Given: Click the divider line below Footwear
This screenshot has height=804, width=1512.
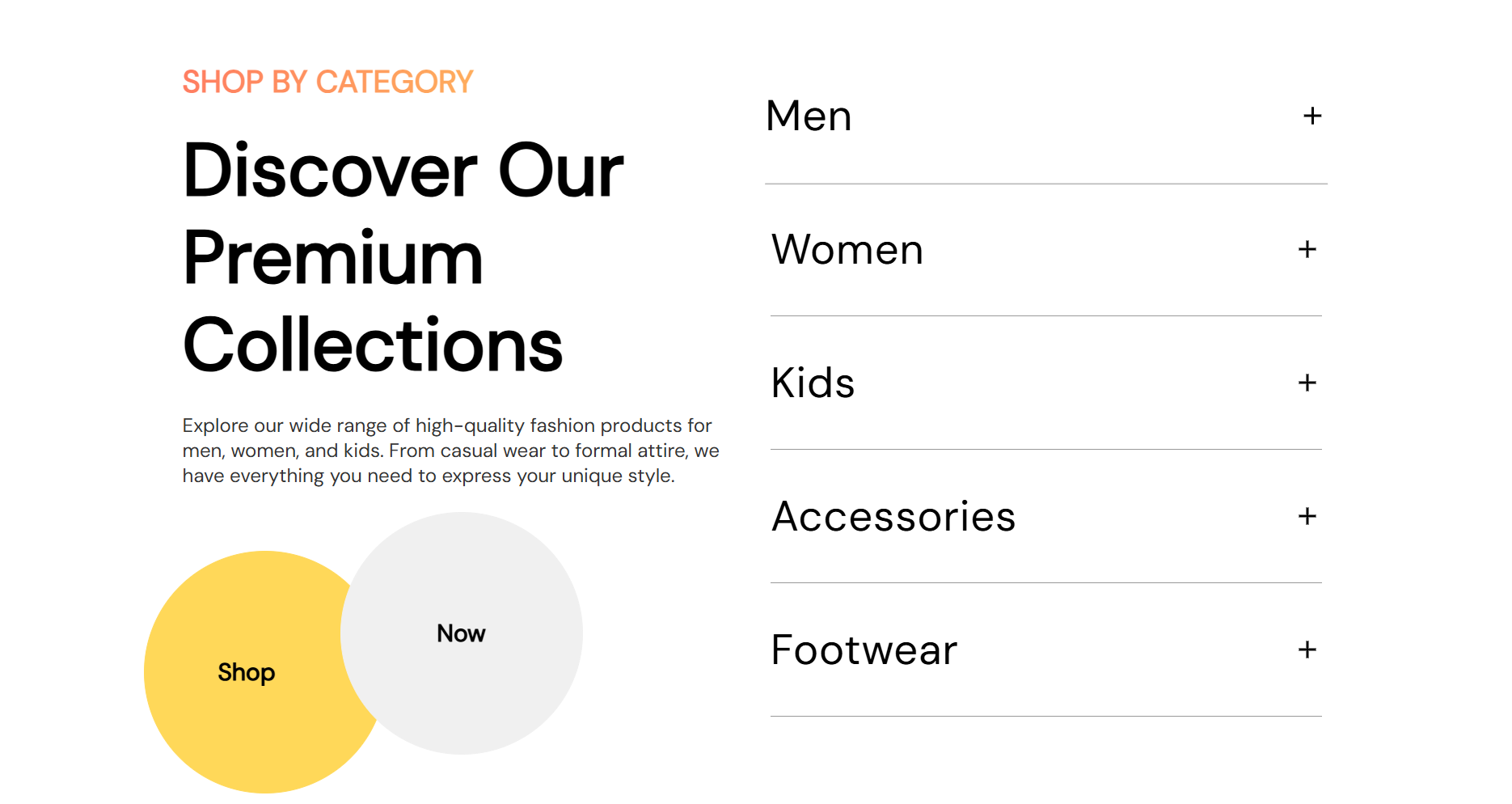Looking at the screenshot, I should [1045, 716].
